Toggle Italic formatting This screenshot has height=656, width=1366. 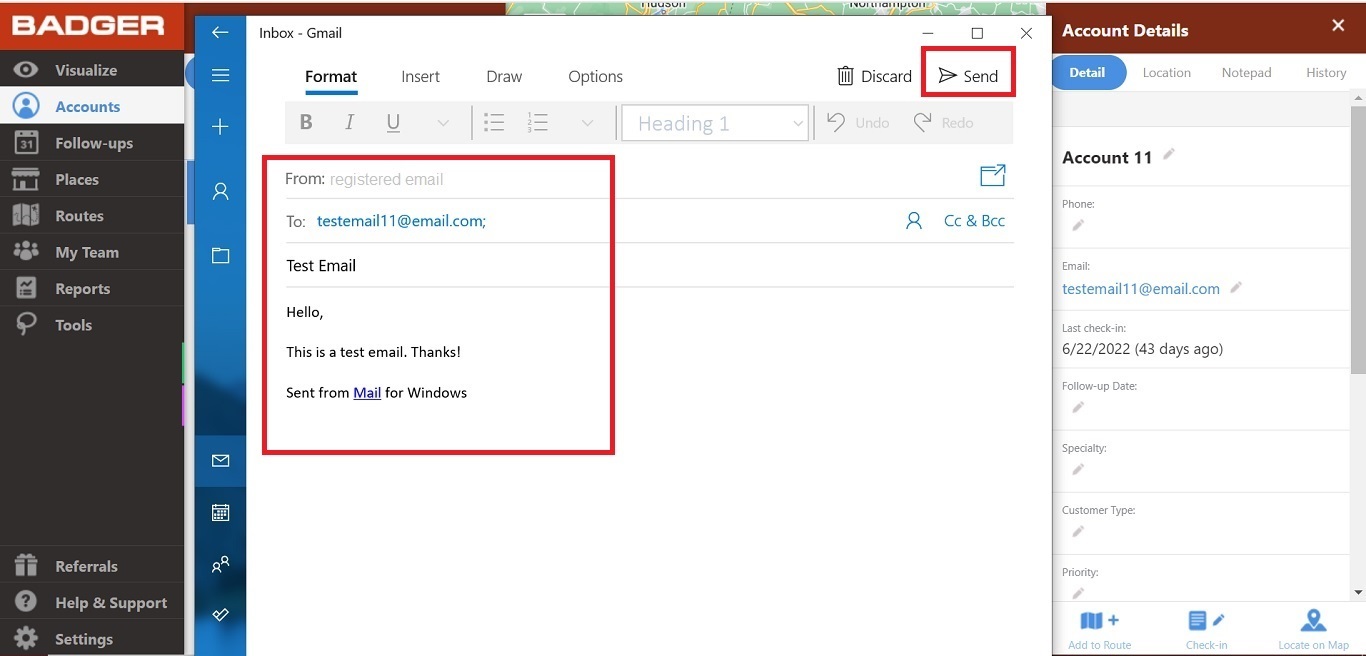pyautogui.click(x=349, y=122)
